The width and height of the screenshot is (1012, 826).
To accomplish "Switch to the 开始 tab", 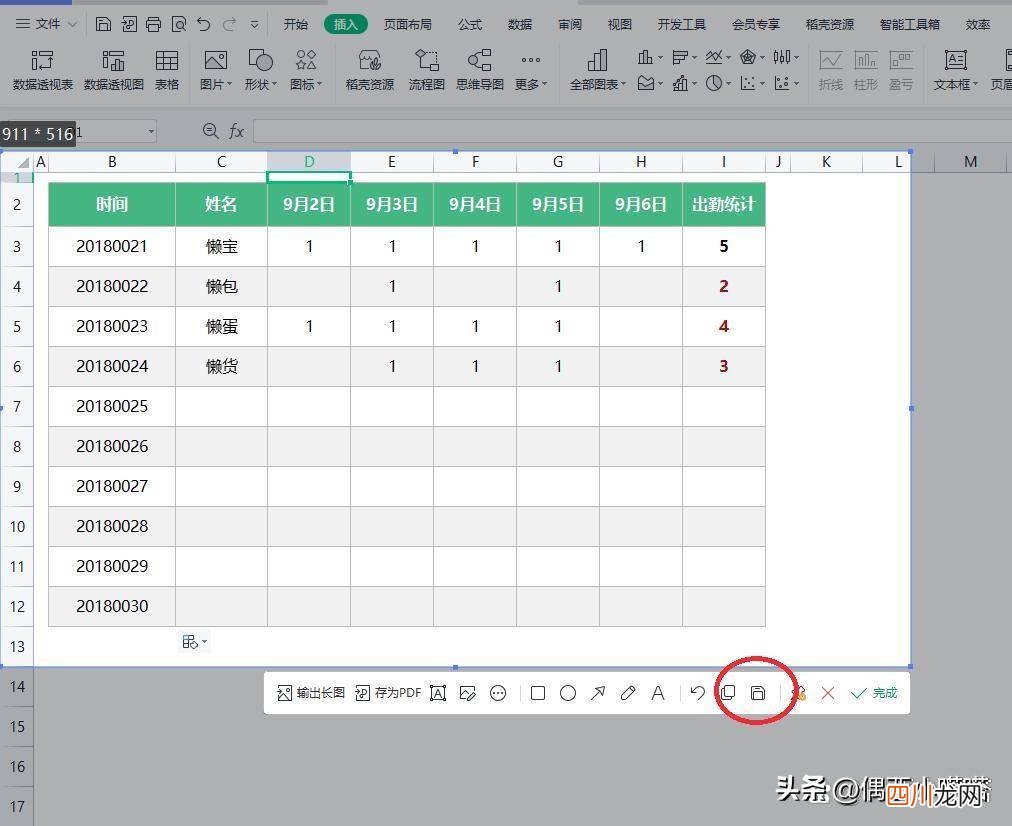I will coord(296,25).
